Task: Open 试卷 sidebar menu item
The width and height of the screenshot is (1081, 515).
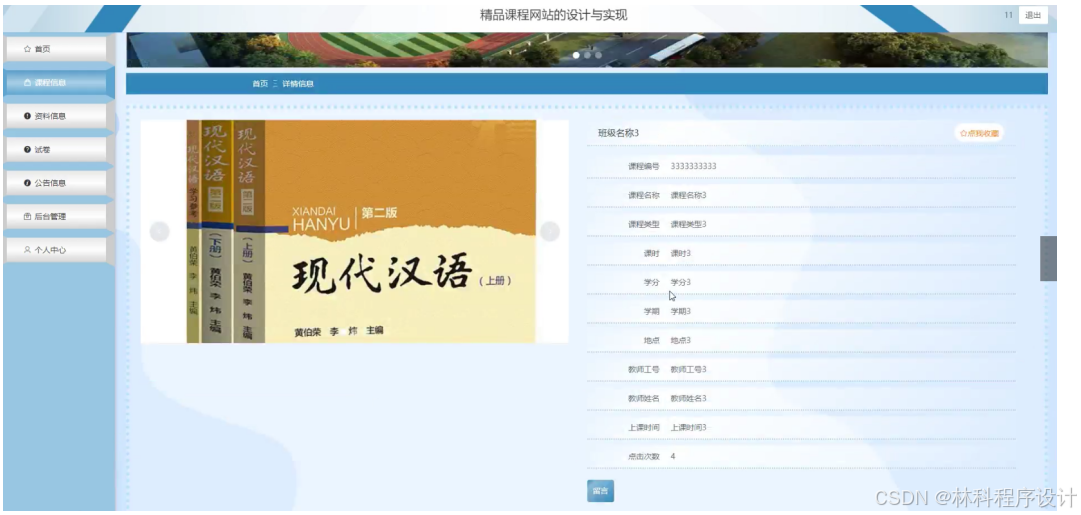Action: 55,150
